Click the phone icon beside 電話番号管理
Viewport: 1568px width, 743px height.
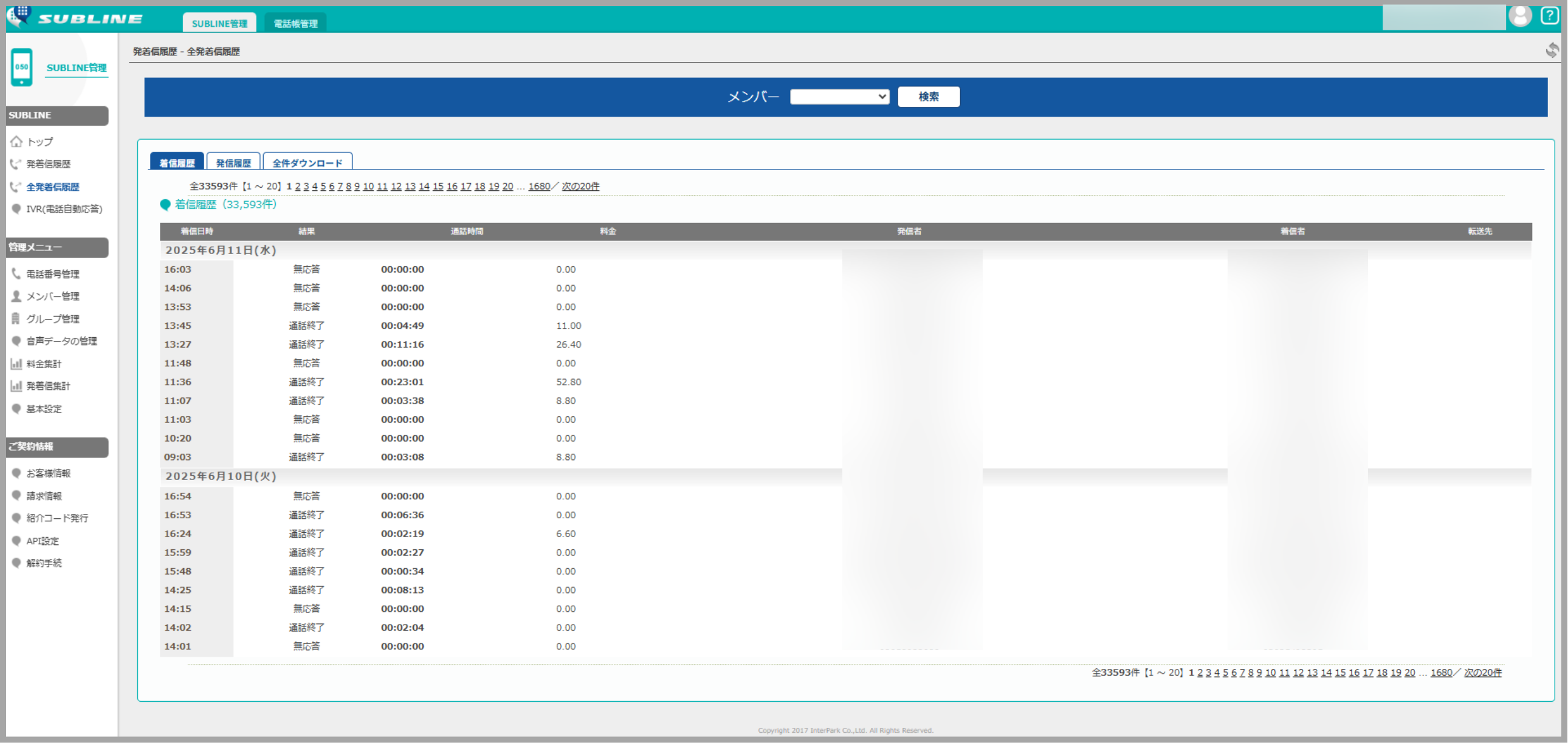tap(16, 274)
